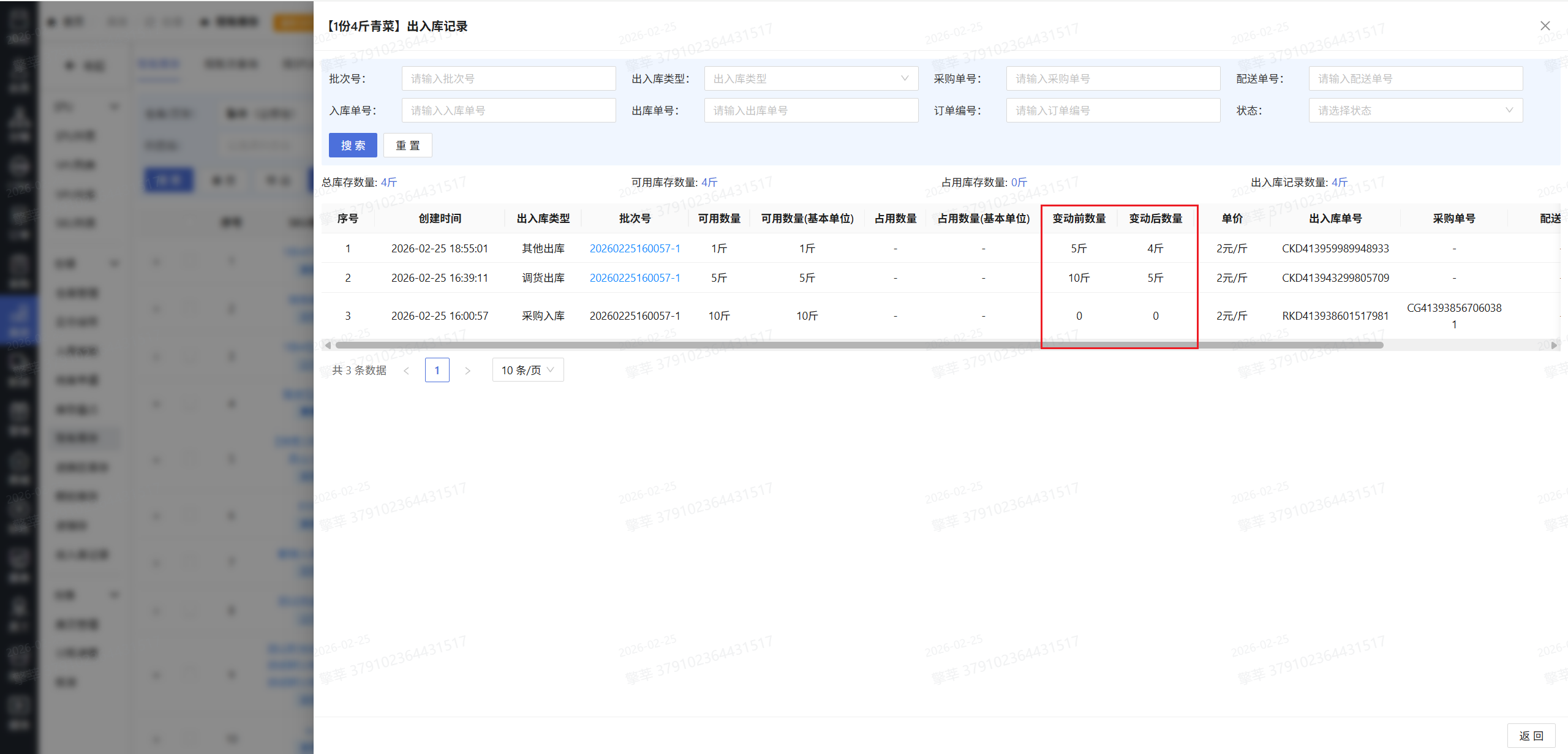
Task: Click the next page arrow
Action: pos(467,371)
